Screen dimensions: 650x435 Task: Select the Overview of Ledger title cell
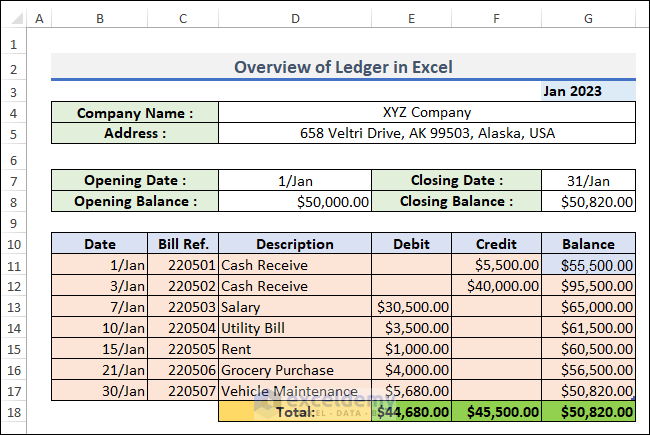[343, 66]
